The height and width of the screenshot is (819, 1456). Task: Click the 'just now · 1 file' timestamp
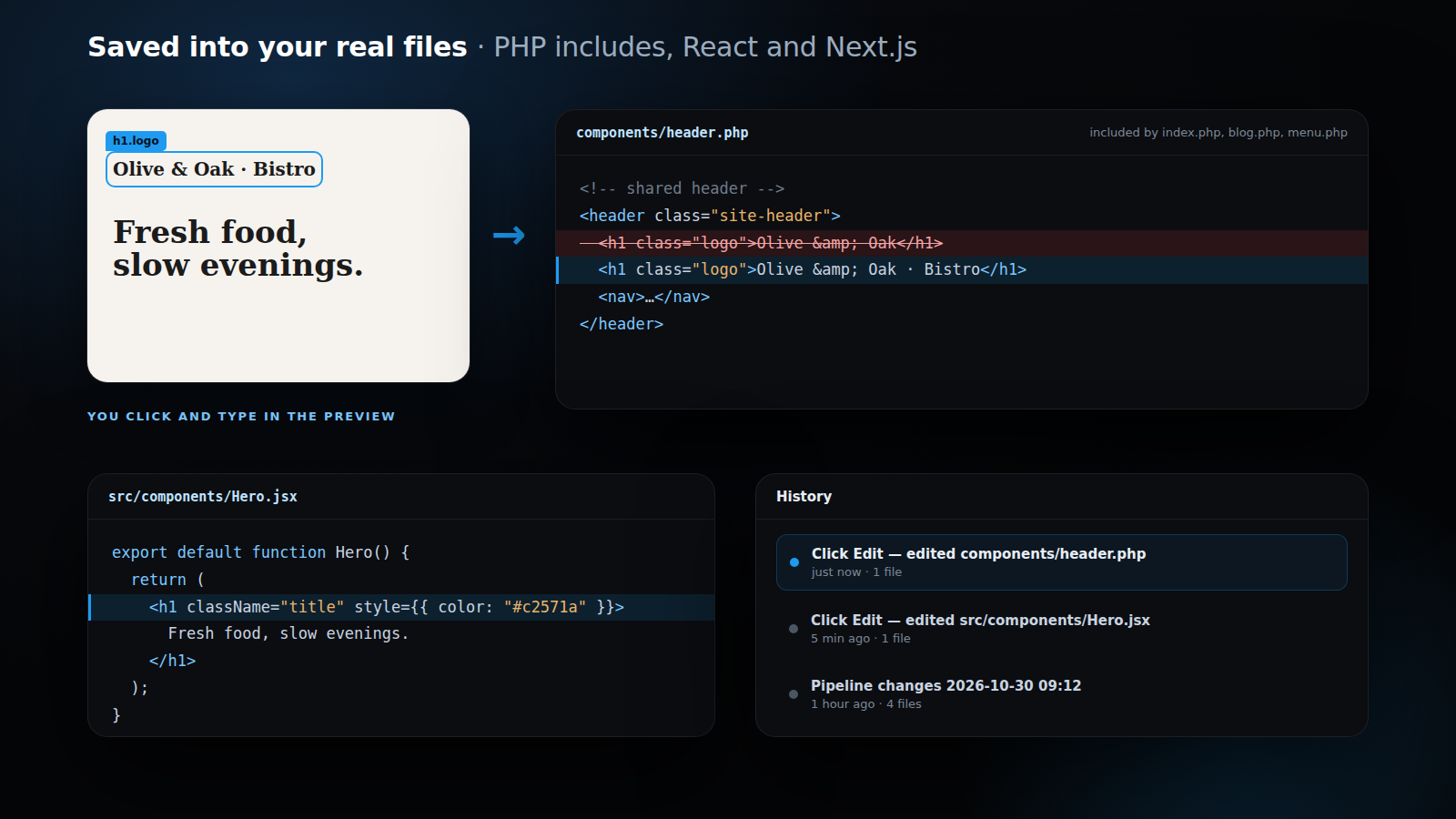(856, 572)
